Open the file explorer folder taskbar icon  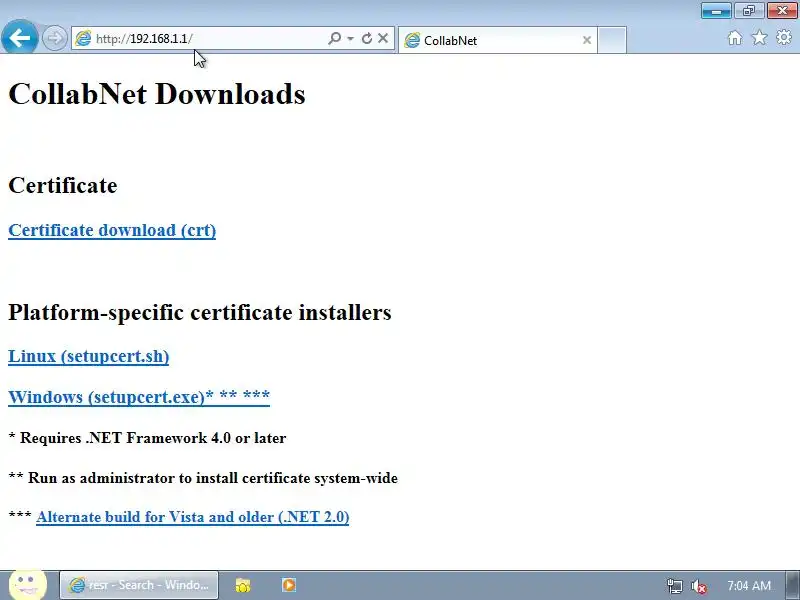(243, 585)
